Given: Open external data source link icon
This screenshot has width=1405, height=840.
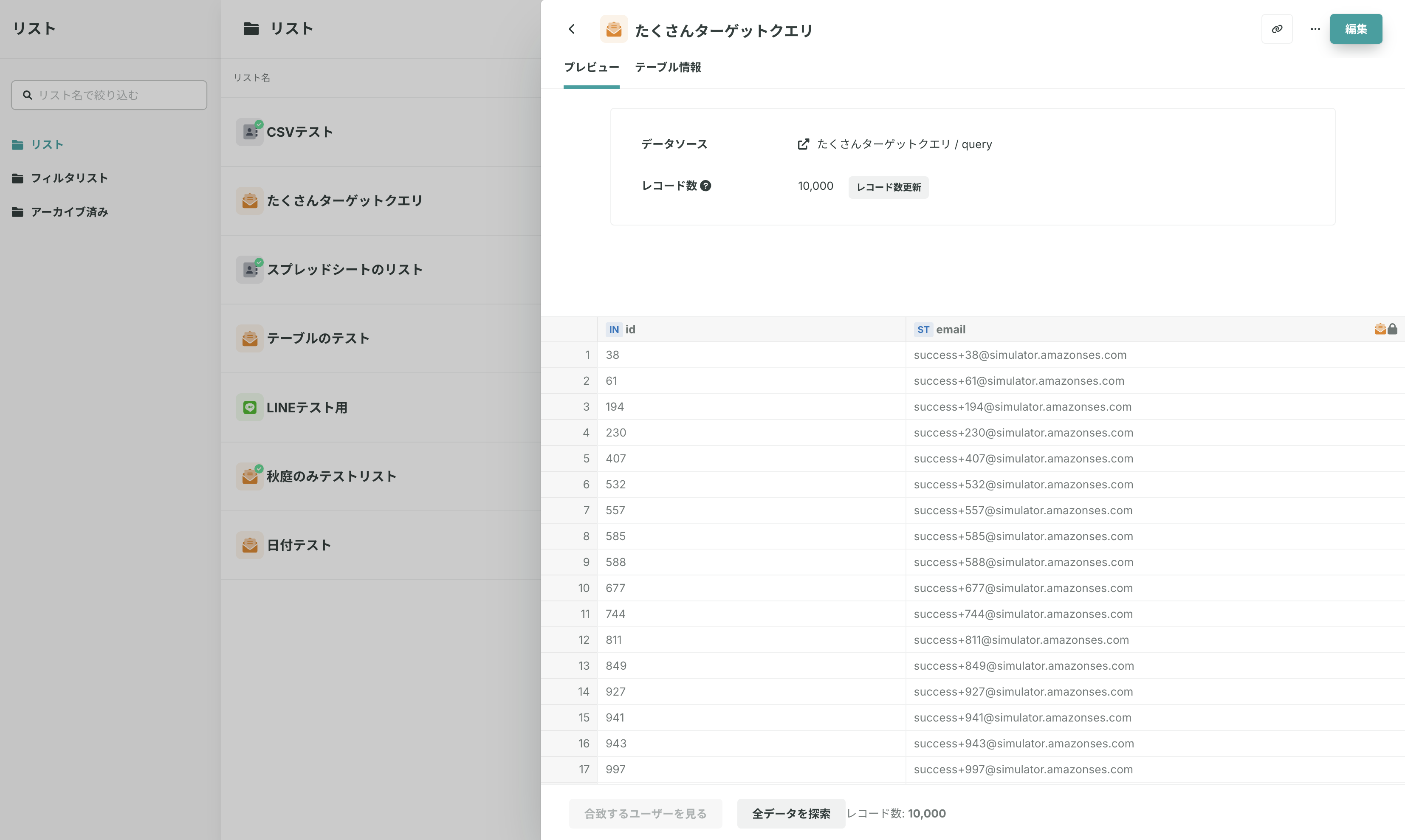Looking at the screenshot, I should tap(803, 144).
